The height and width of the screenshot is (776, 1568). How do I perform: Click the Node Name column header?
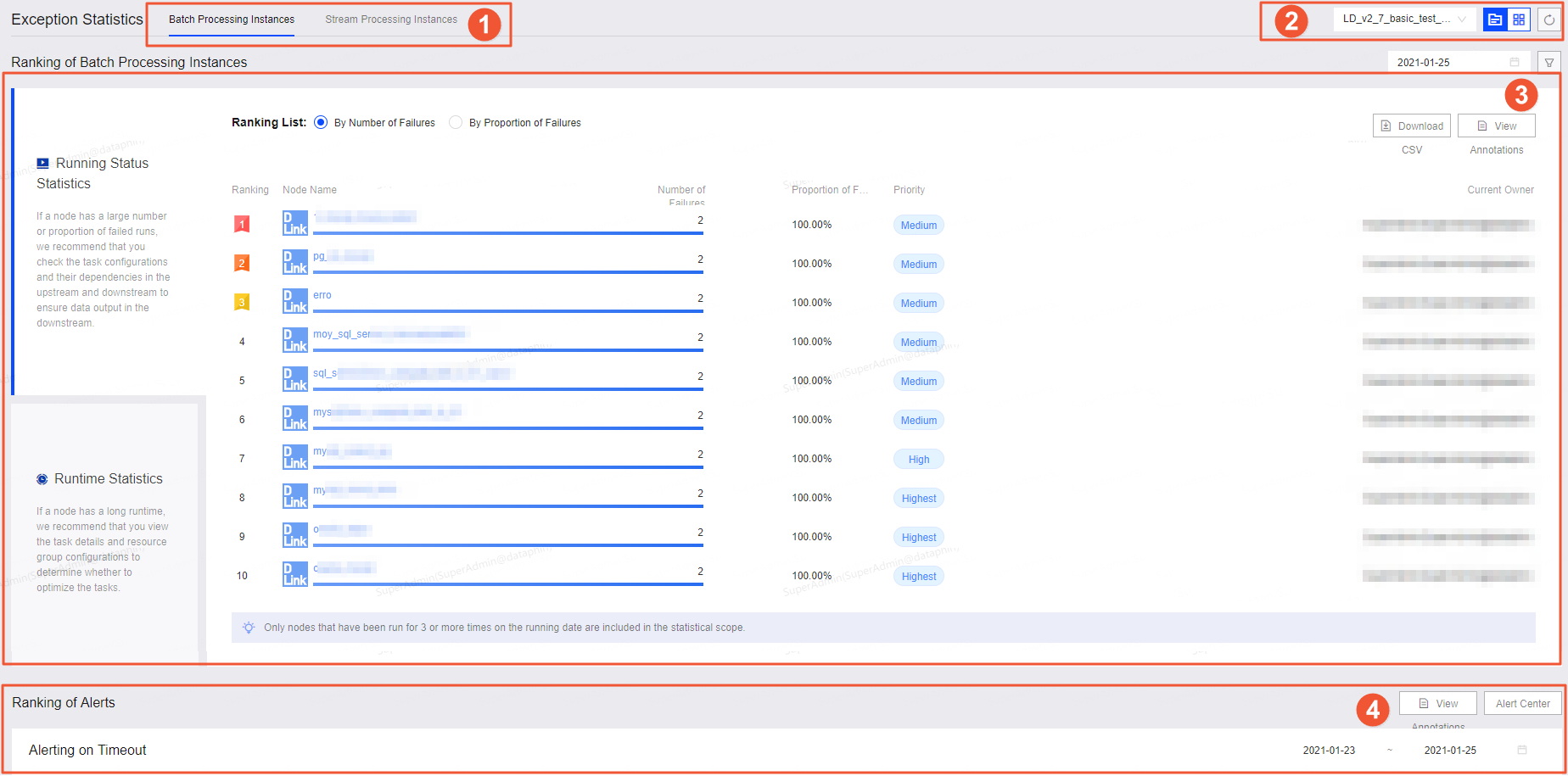point(310,190)
